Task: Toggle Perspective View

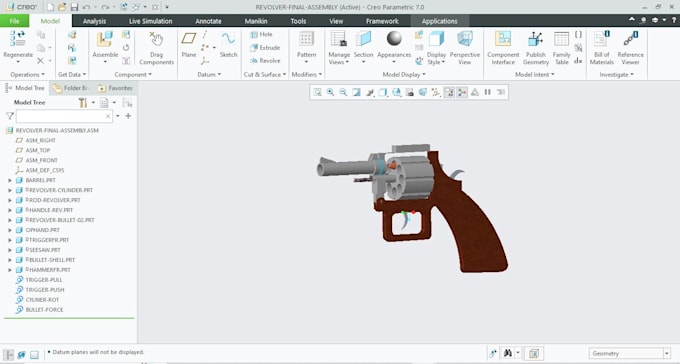Action: (x=464, y=48)
